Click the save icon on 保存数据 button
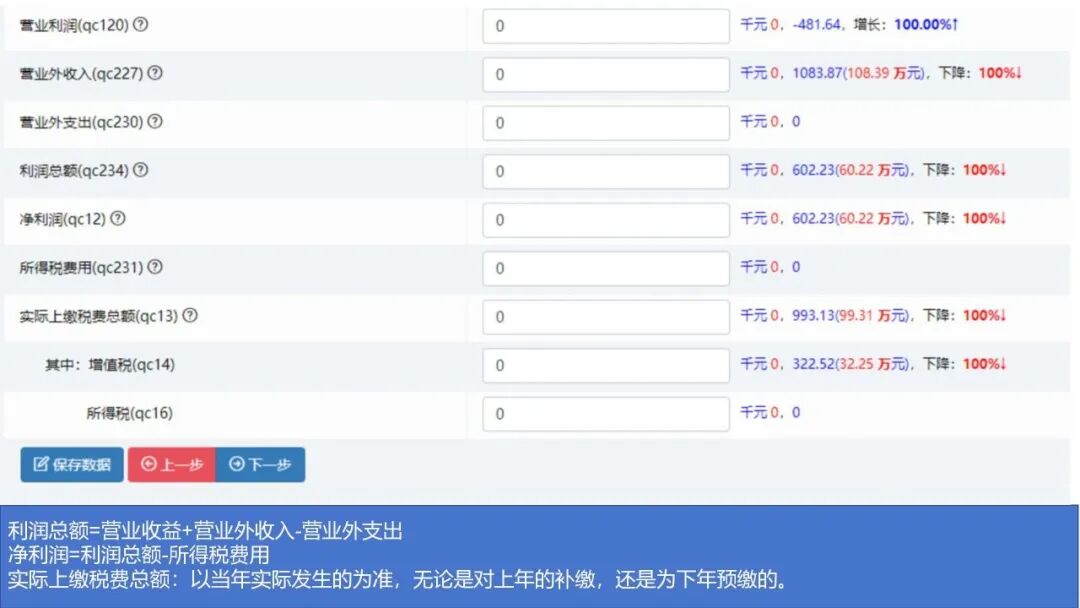 (x=38, y=463)
